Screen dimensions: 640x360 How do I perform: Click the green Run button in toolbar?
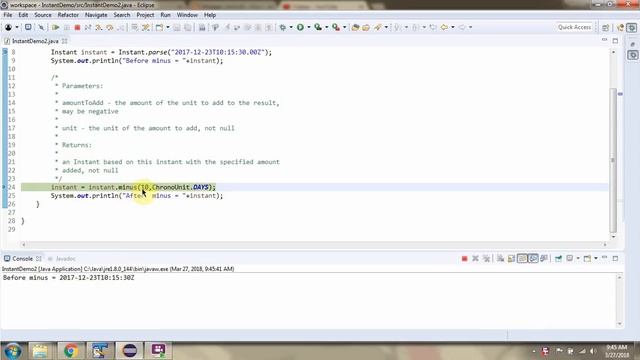click(x=300, y=27)
